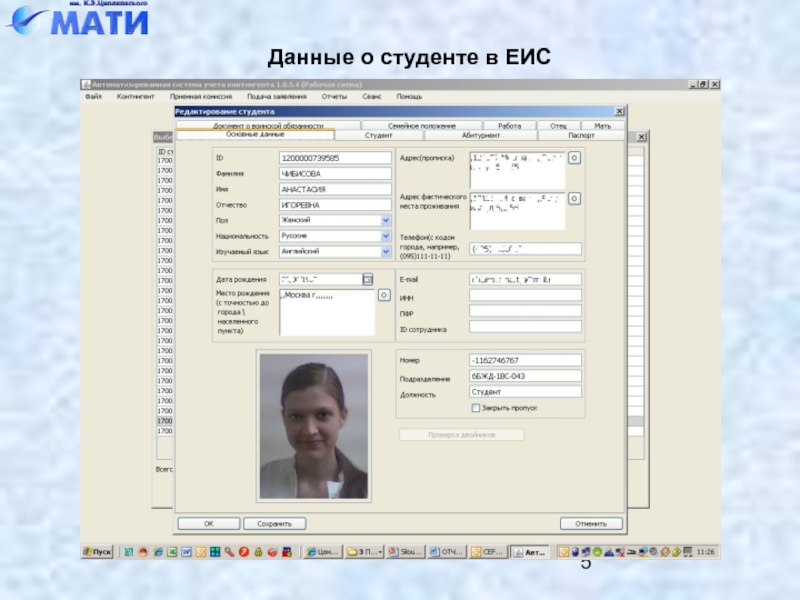
Task: Open the Файл menu
Action: coord(93,96)
